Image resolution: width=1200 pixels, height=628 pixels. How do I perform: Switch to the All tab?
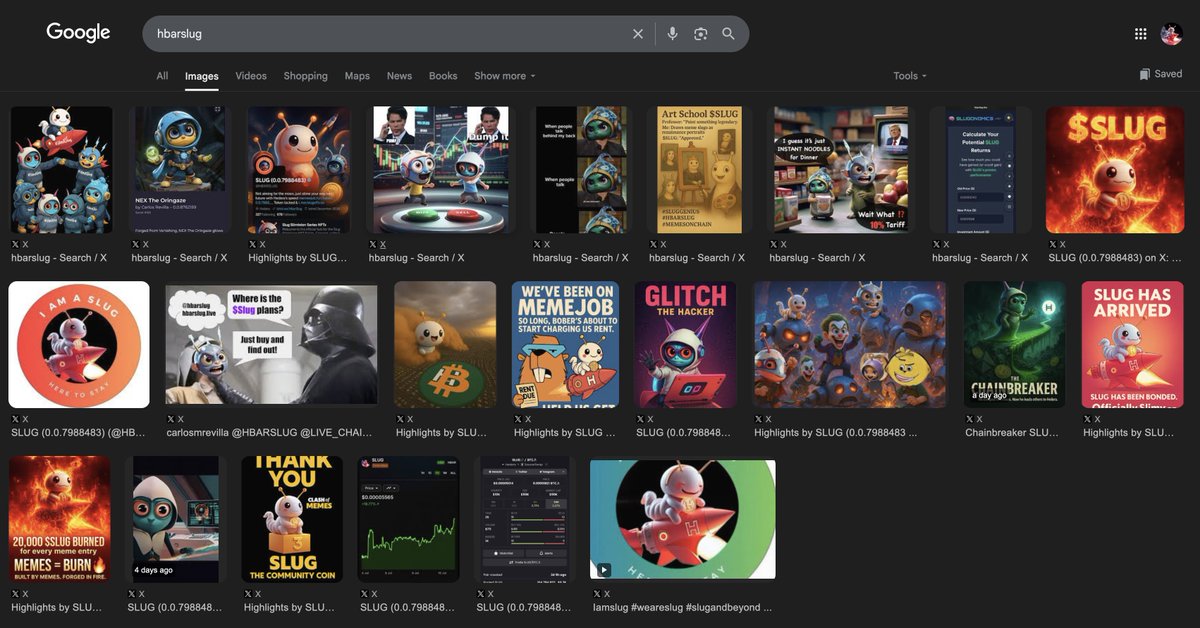pyautogui.click(x=162, y=76)
